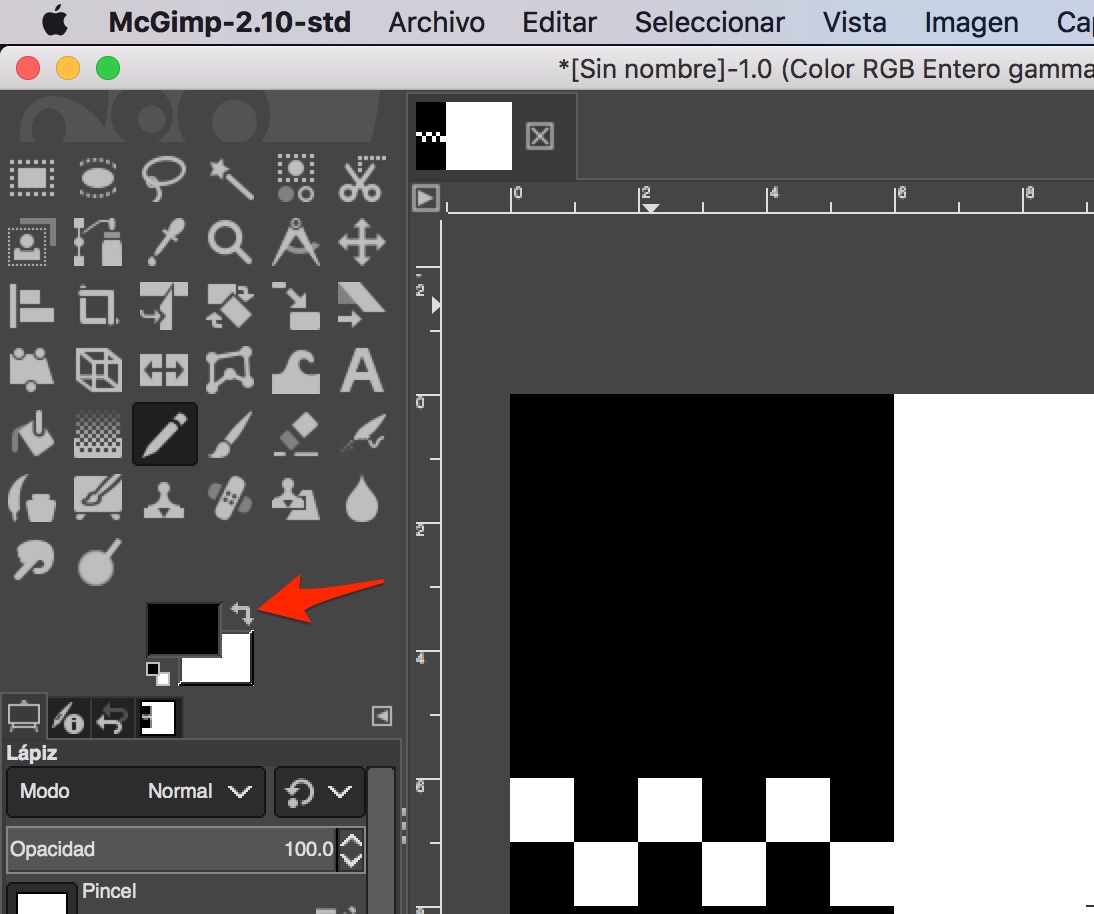Click the black foreground color swatch

click(x=183, y=627)
